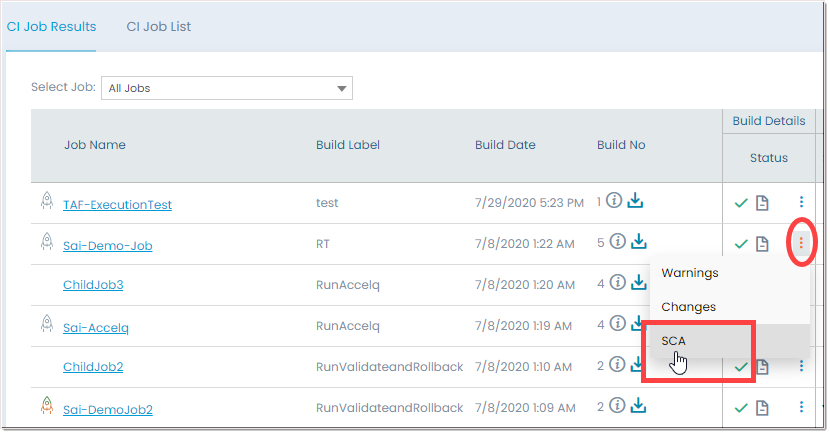Download Sai-Demo-Job build 5 artifact
The width and height of the screenshot is (830, 434).
[x=637, y=242]
